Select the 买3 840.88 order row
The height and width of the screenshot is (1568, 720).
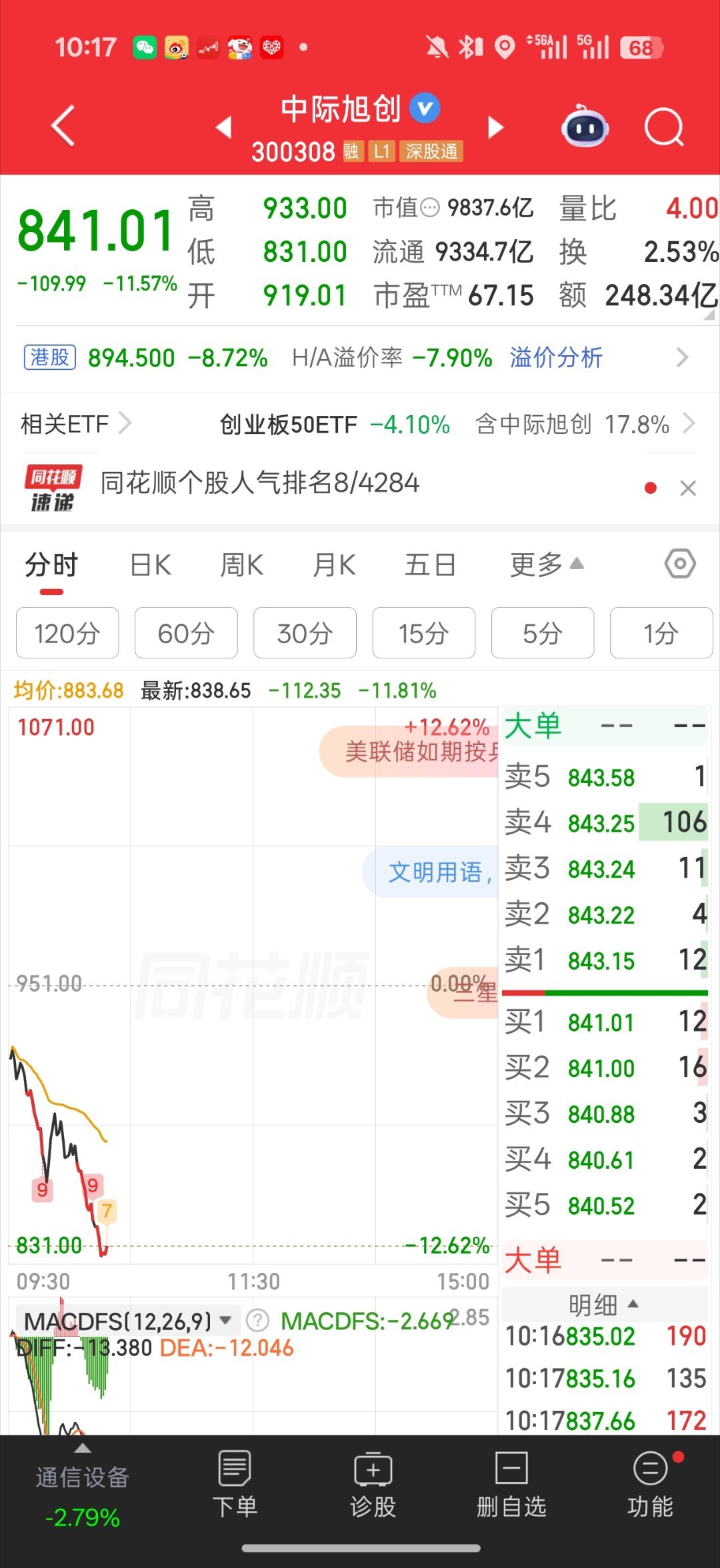click(605, 1114)
